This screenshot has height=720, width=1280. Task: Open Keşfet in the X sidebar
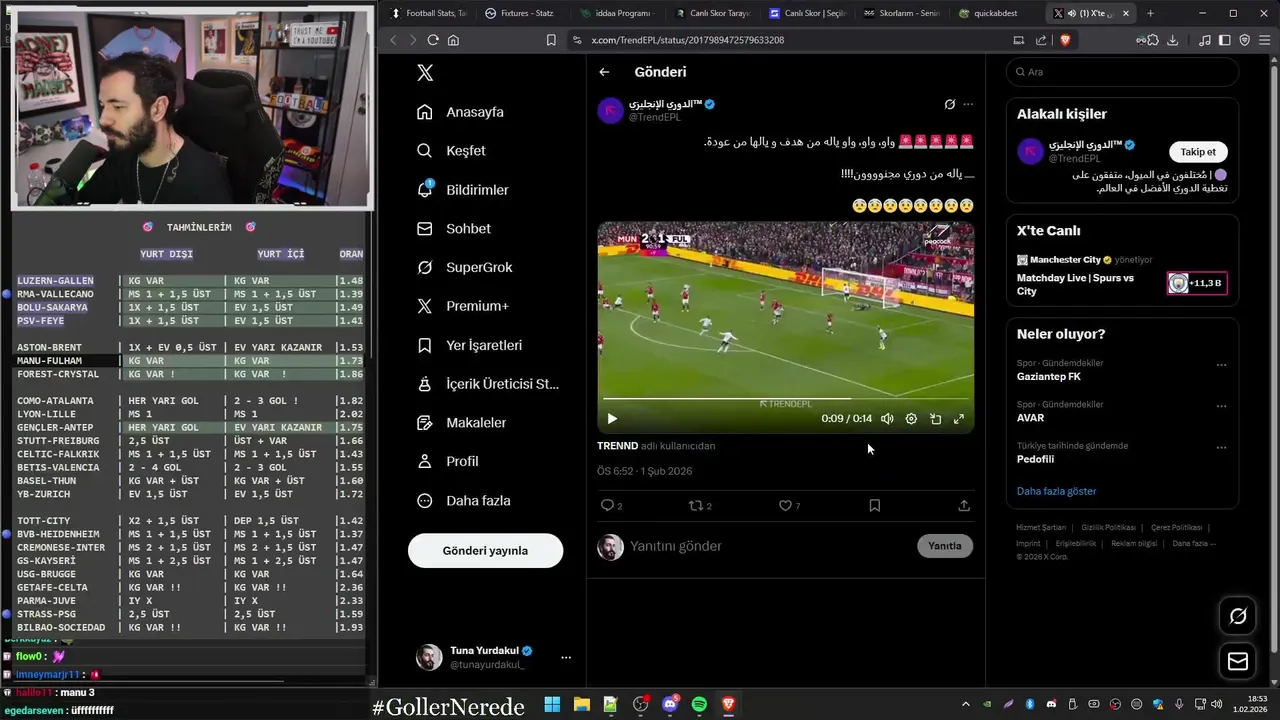tap(451, 151)
